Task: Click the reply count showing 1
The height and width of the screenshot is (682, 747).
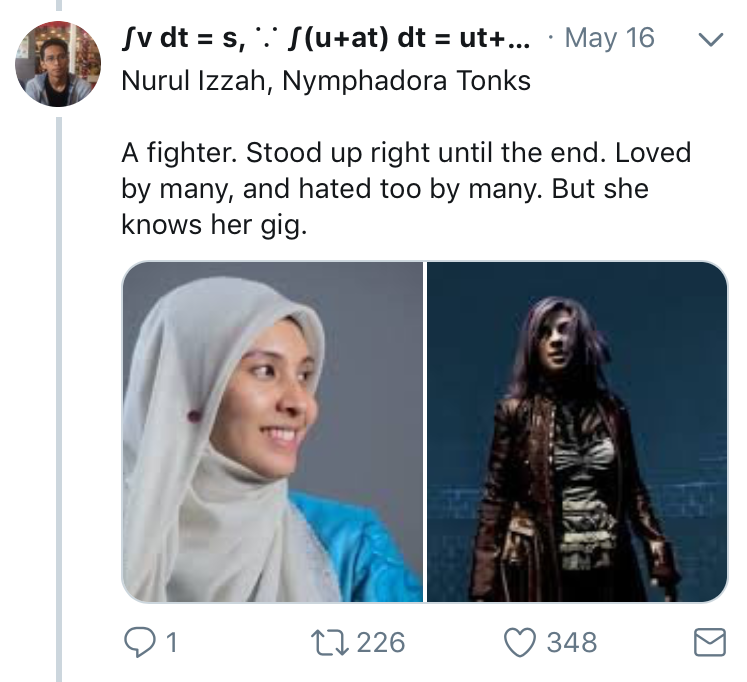Action: [170, 641]
